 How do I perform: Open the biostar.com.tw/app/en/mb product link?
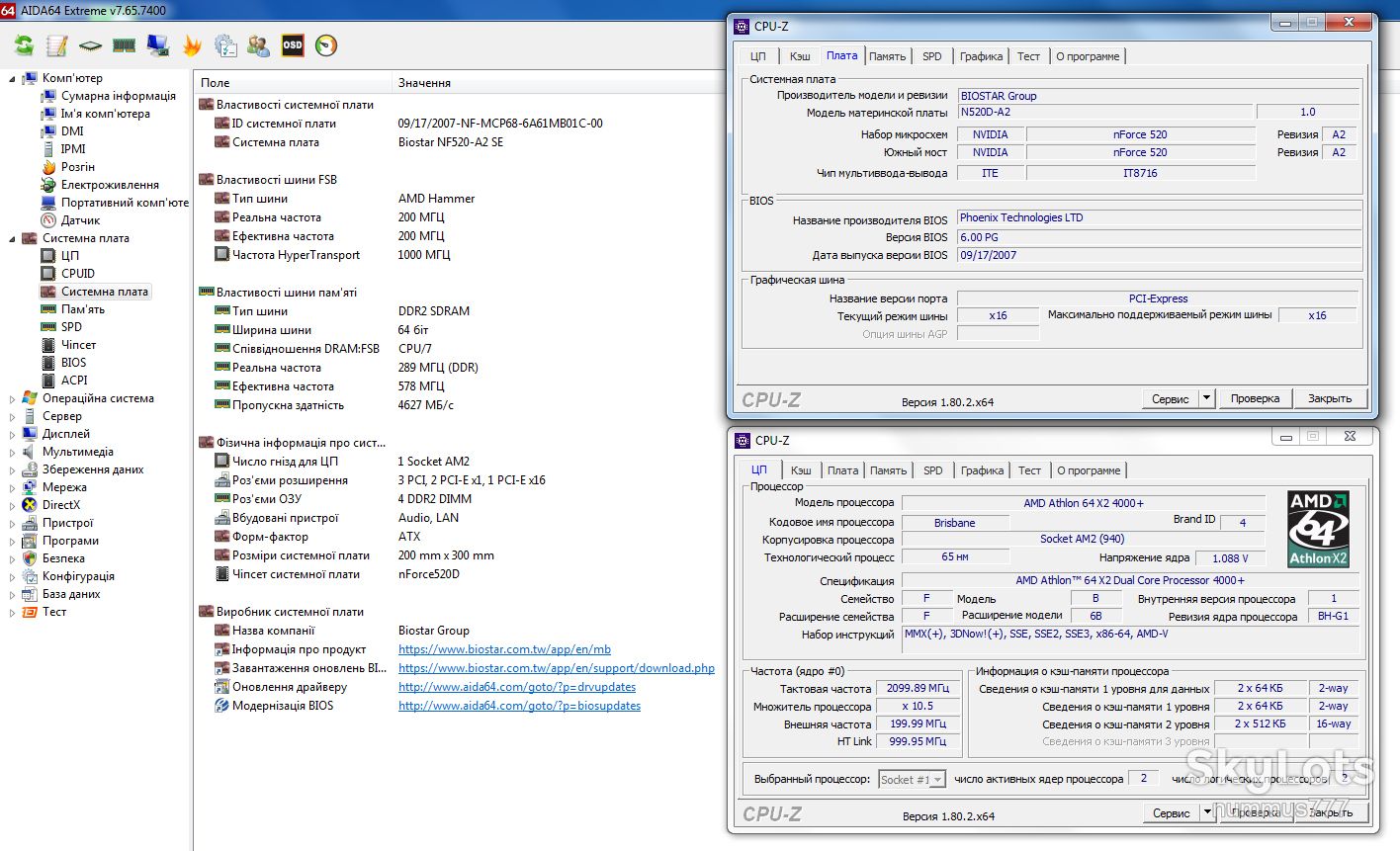tap(504, 649)
